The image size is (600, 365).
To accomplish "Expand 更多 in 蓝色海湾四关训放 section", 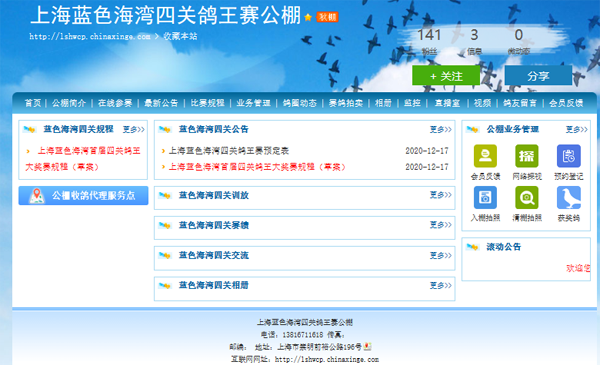I will [x=440, y=195].
